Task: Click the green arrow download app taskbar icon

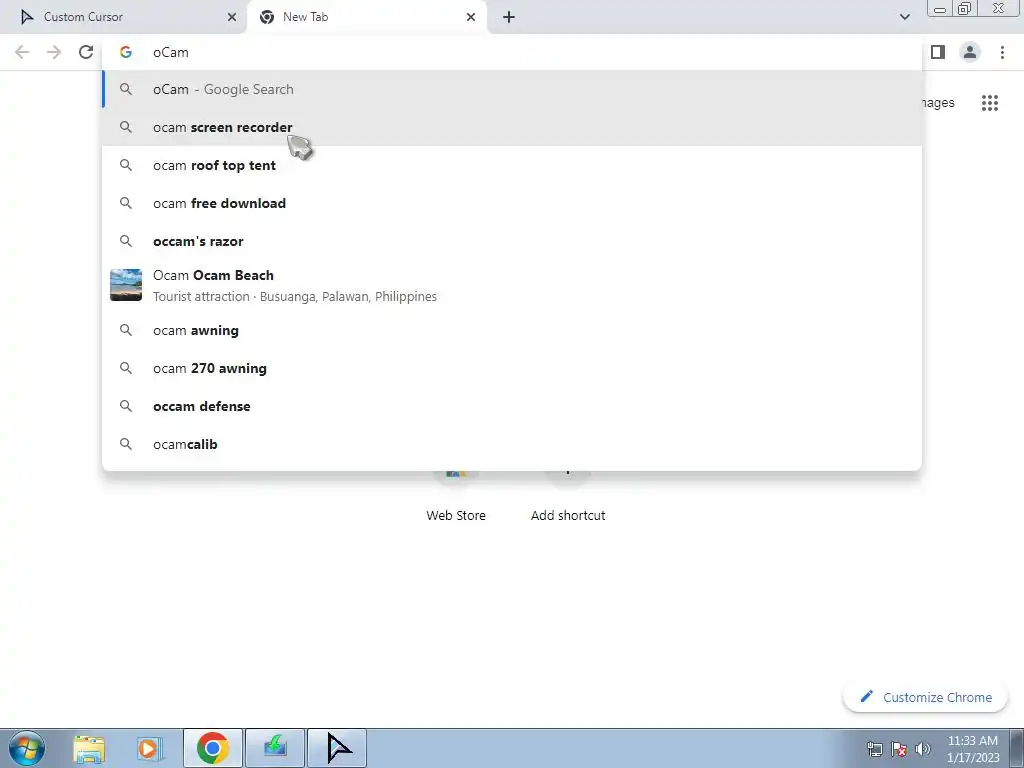Action: coord(275,748)
